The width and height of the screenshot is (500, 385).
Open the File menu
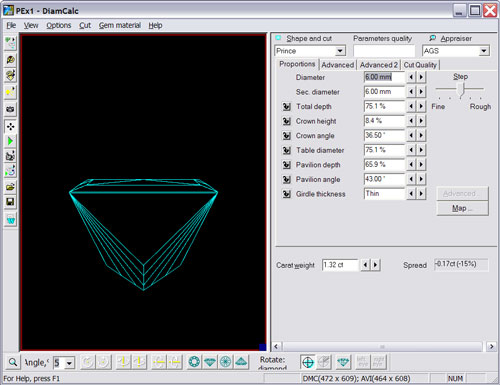click(11, 25)
